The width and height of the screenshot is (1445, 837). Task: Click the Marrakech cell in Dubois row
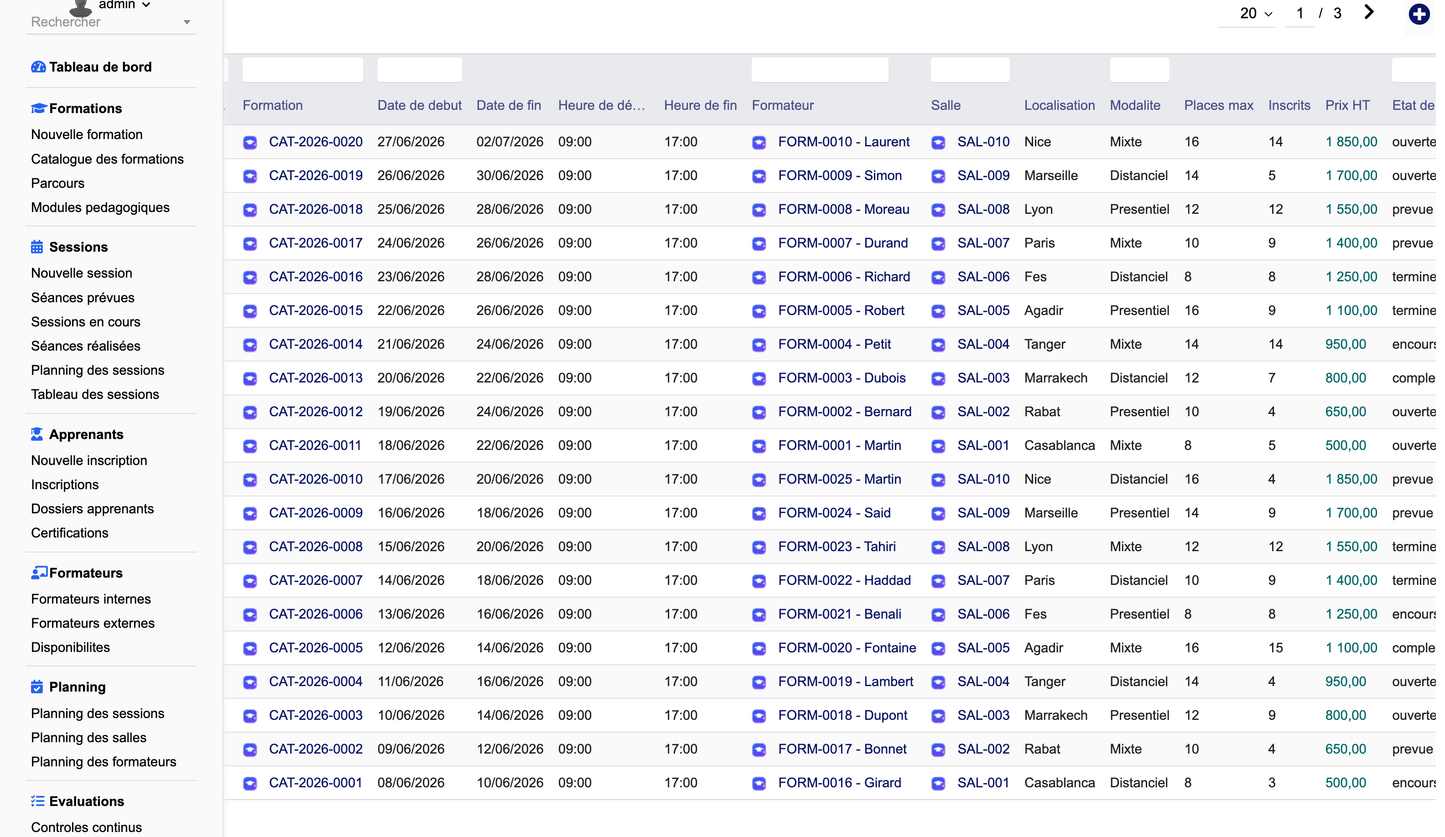coord(1055,378)
